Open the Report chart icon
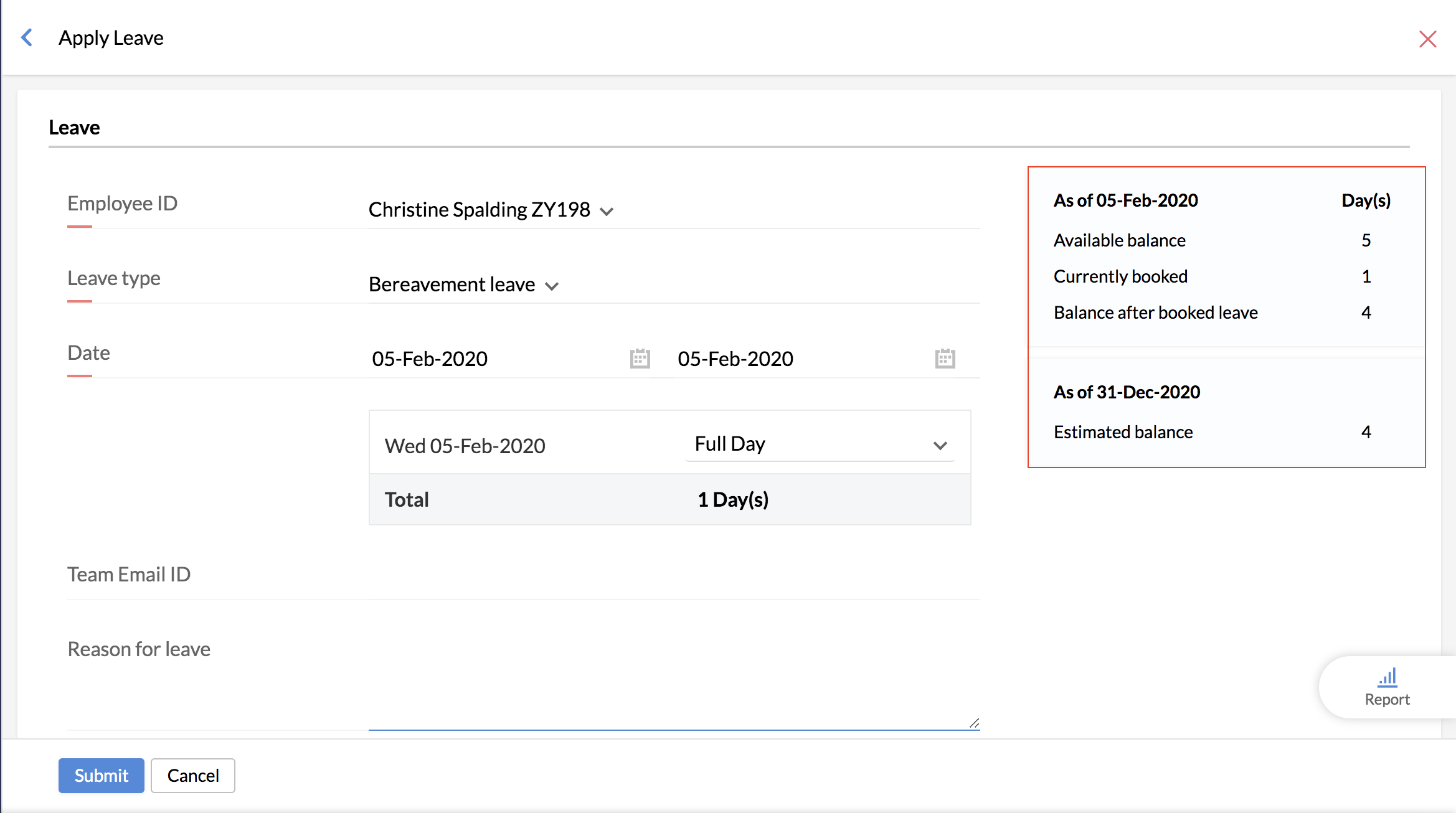Screen dimensions: 1456x813 coord(1387,677)
